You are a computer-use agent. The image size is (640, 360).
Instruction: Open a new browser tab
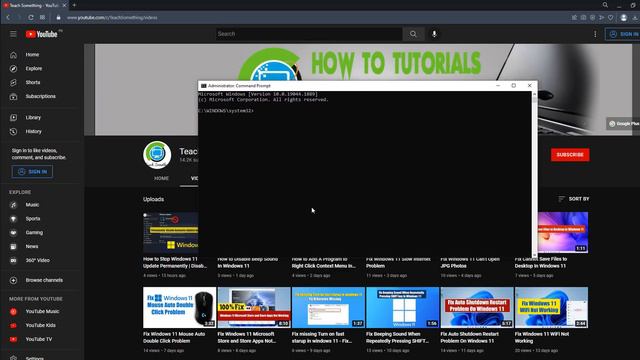pos(74,5)
